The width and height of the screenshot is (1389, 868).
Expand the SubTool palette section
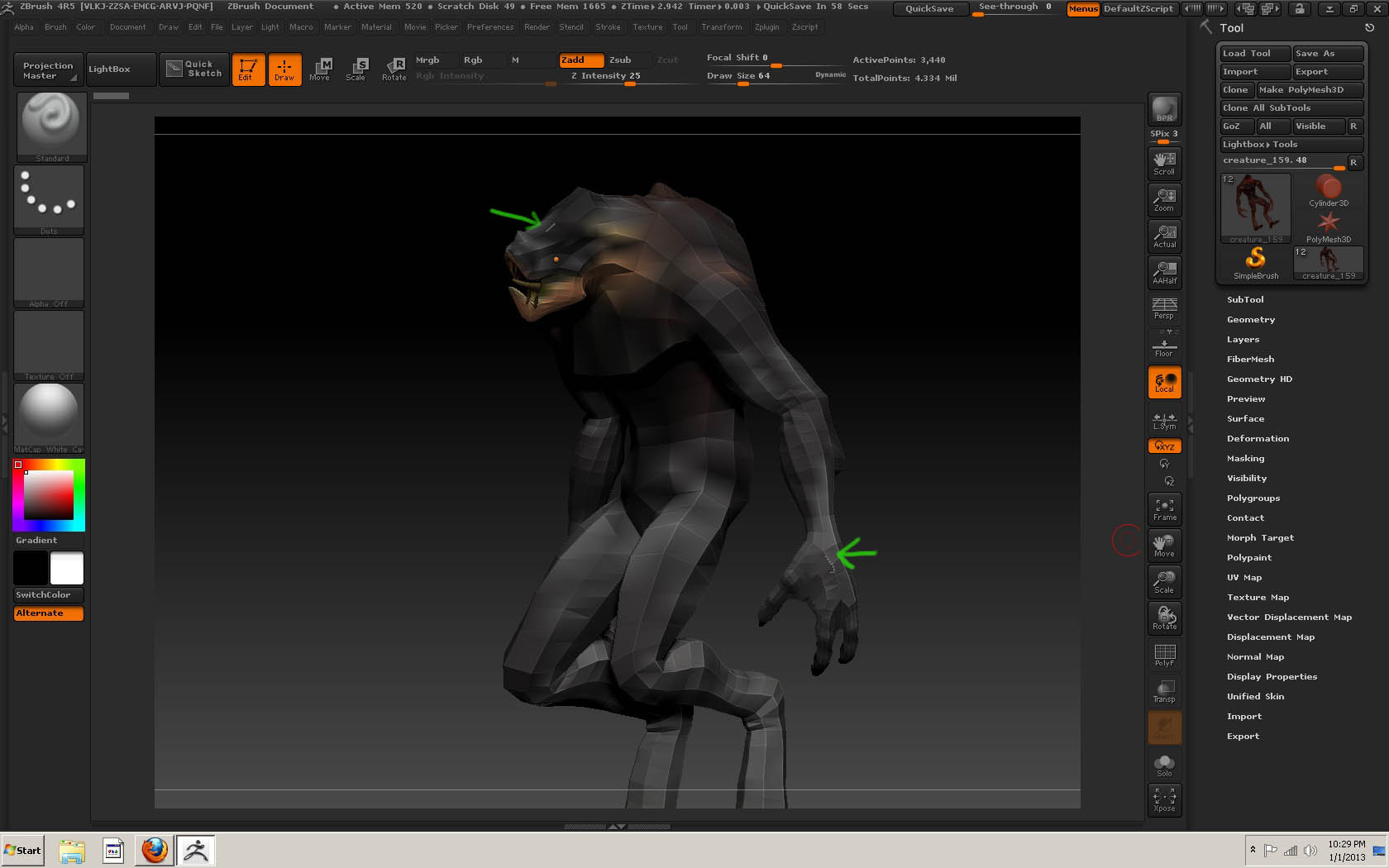click(x=1244, y=299)
